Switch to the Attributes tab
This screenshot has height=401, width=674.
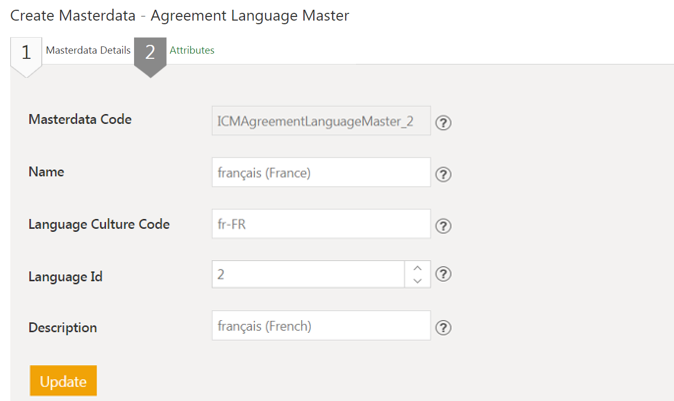tap(192, 50)
